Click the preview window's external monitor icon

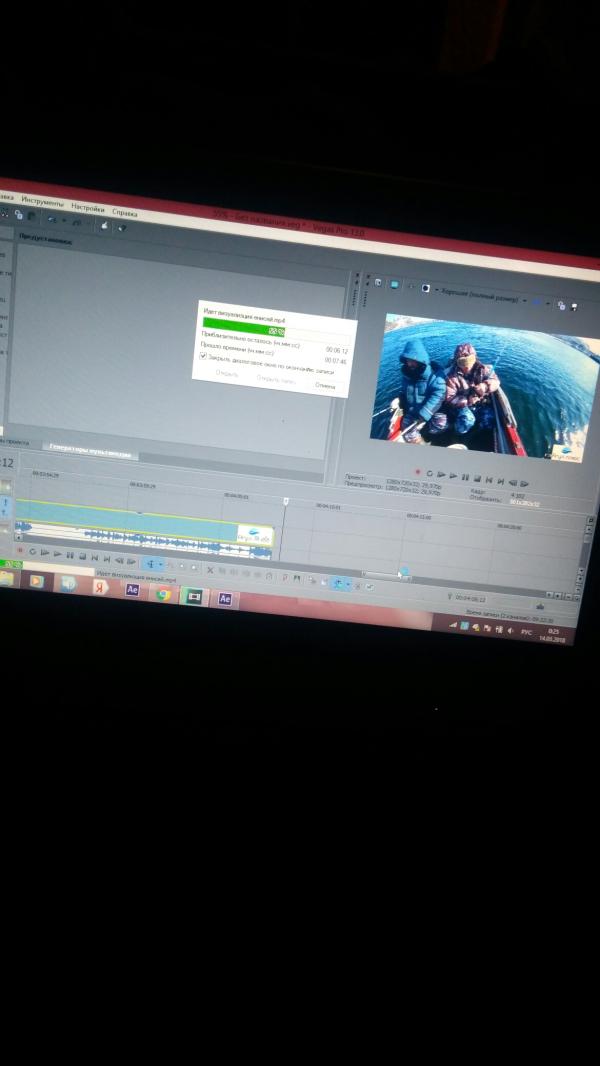[394, 284]
